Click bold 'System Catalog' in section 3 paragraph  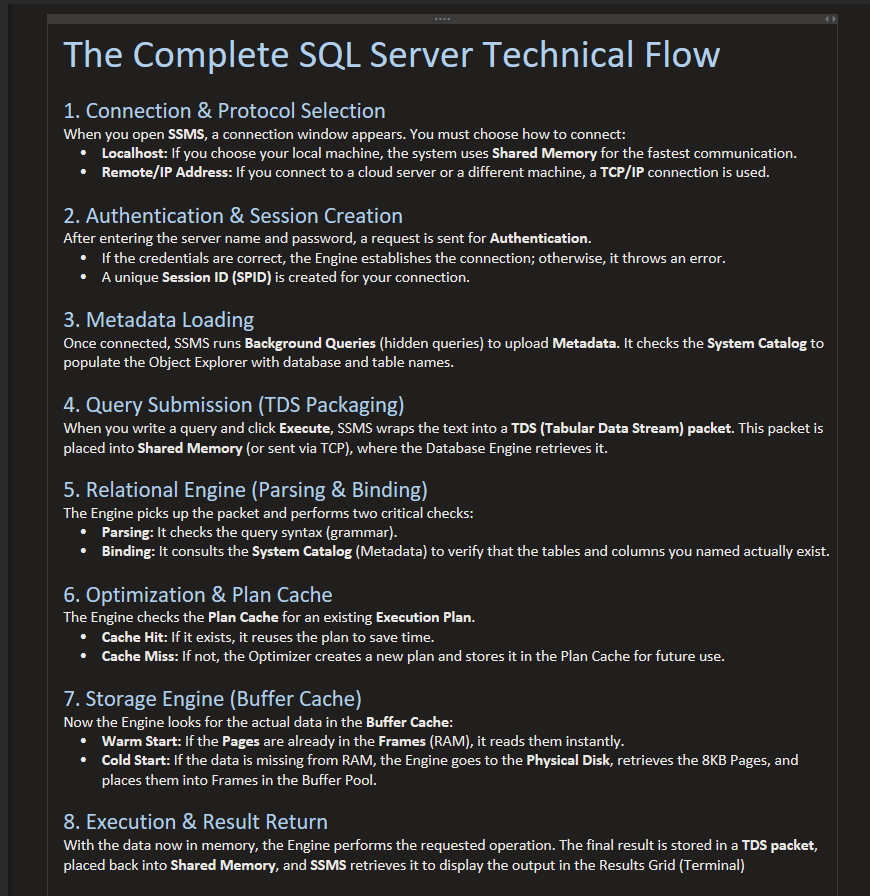pyautogui.click(x=757, y=343)
